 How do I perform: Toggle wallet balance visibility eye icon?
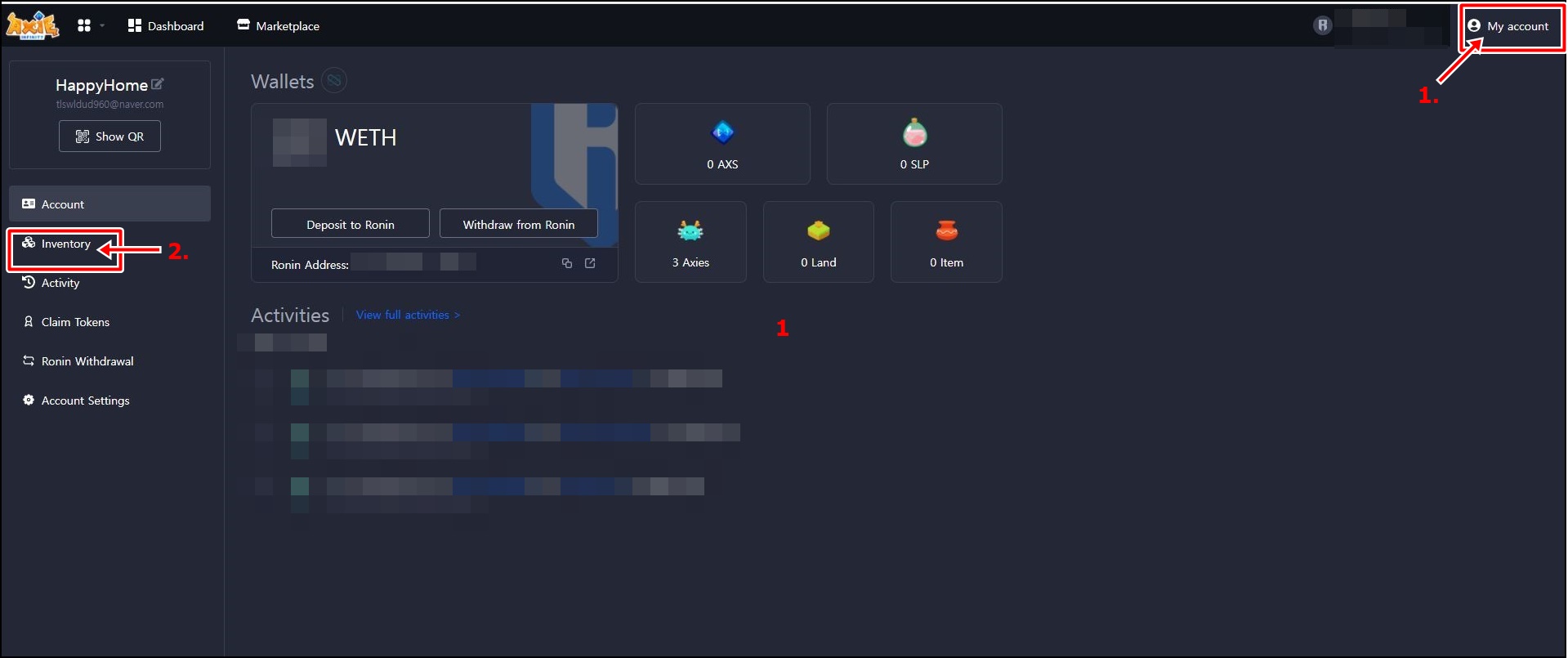point(334,80)
